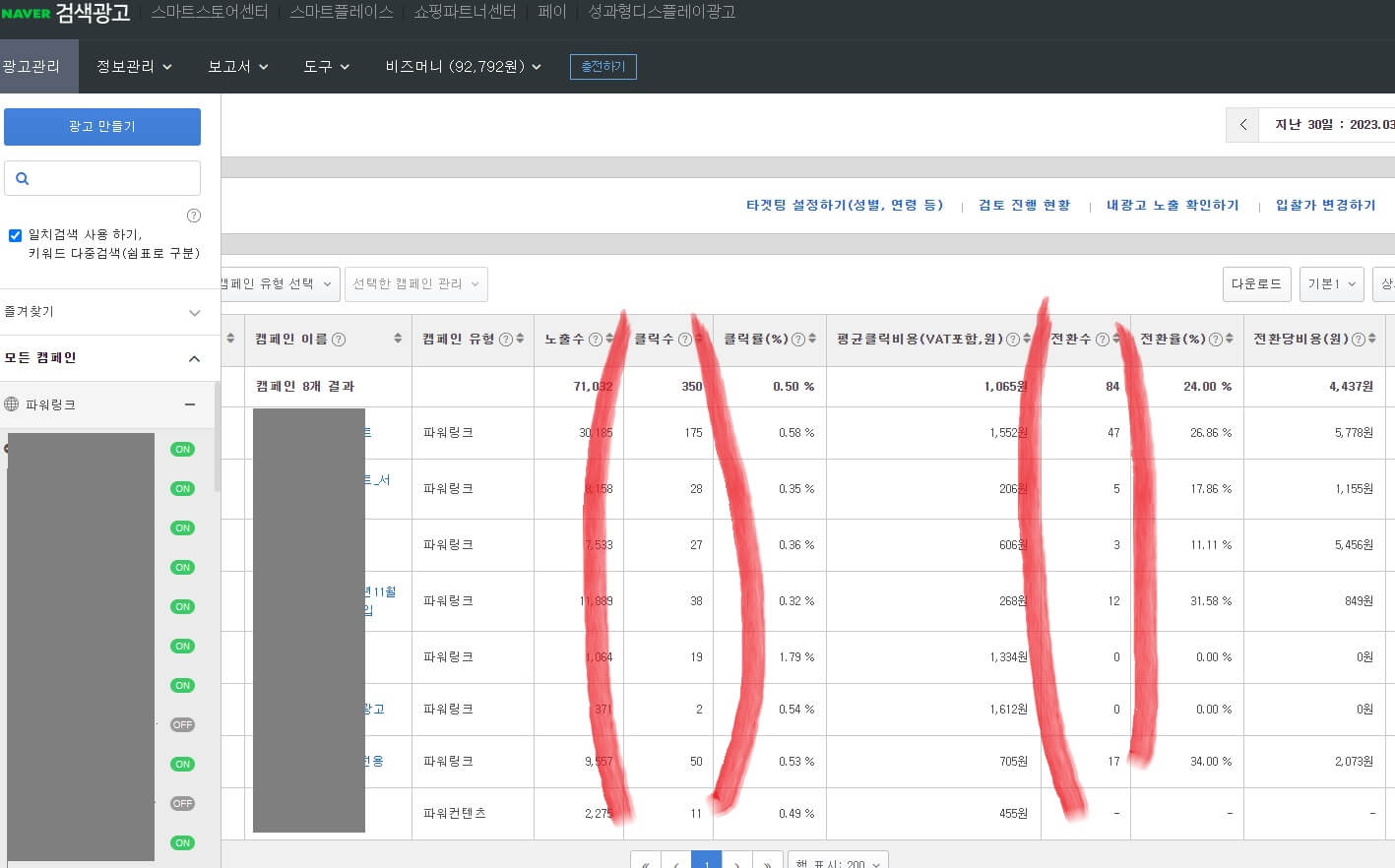
Task: Enable the campaign currently showing OFF switch
Action: point(182,724)
